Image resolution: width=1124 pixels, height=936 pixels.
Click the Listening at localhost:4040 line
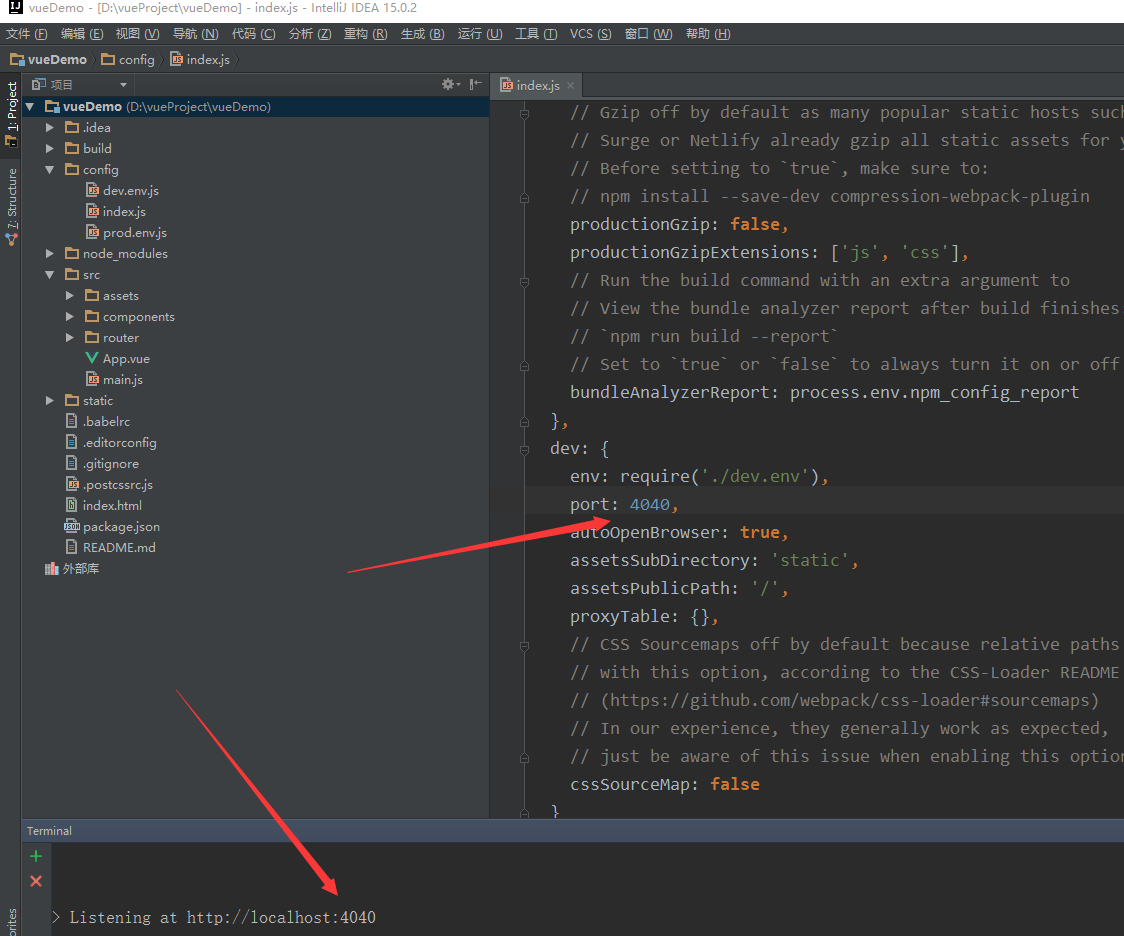[x=222, y=917]
